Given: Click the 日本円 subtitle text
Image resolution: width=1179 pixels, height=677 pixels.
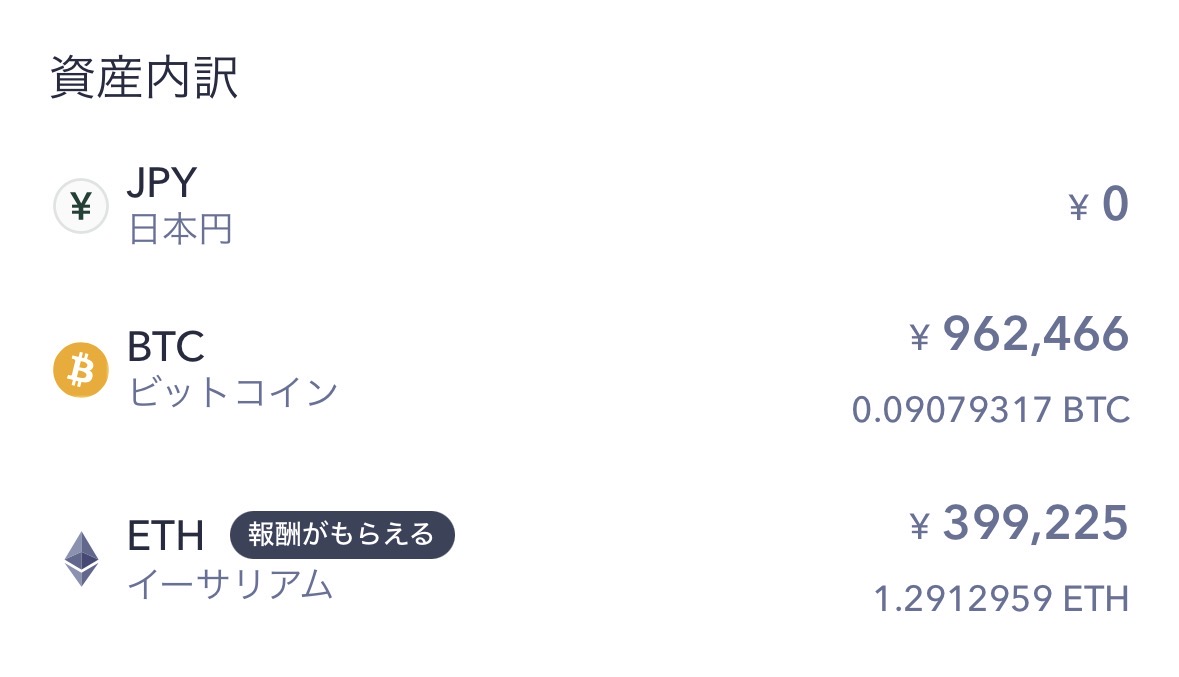Looking at the screenshot, I should (180, 230).
